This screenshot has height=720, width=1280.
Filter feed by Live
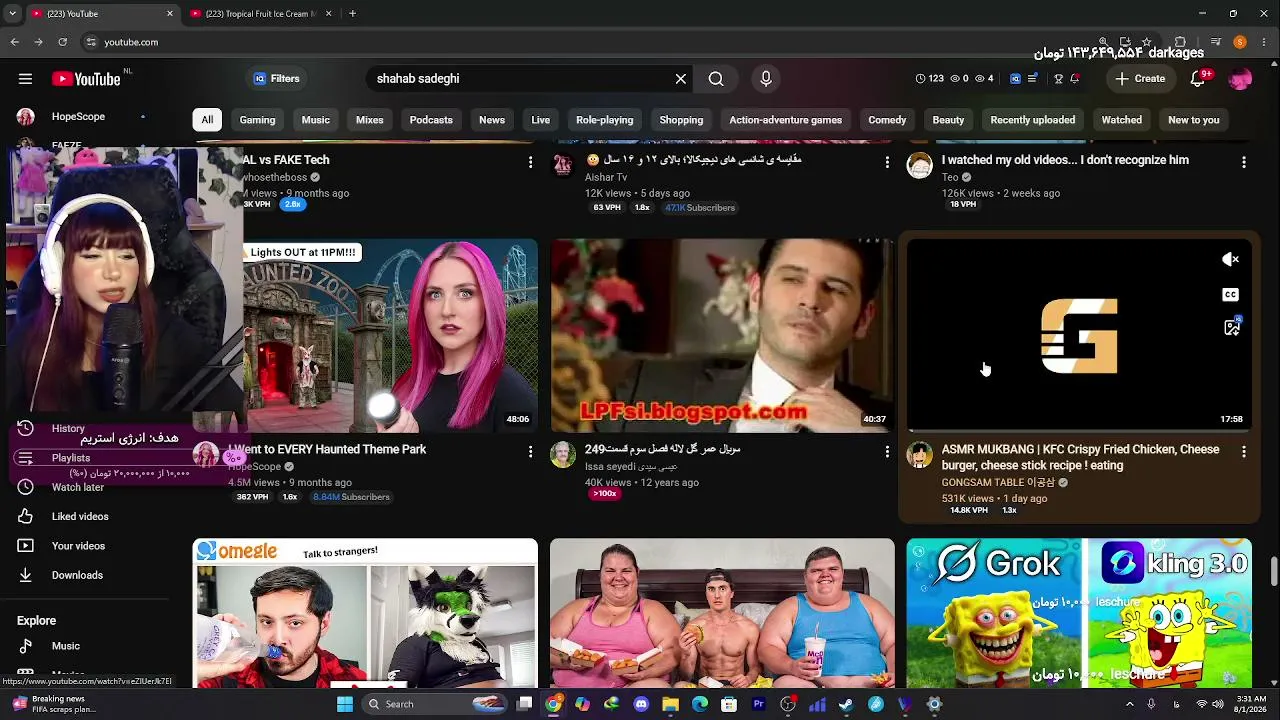tap(541, 120)
